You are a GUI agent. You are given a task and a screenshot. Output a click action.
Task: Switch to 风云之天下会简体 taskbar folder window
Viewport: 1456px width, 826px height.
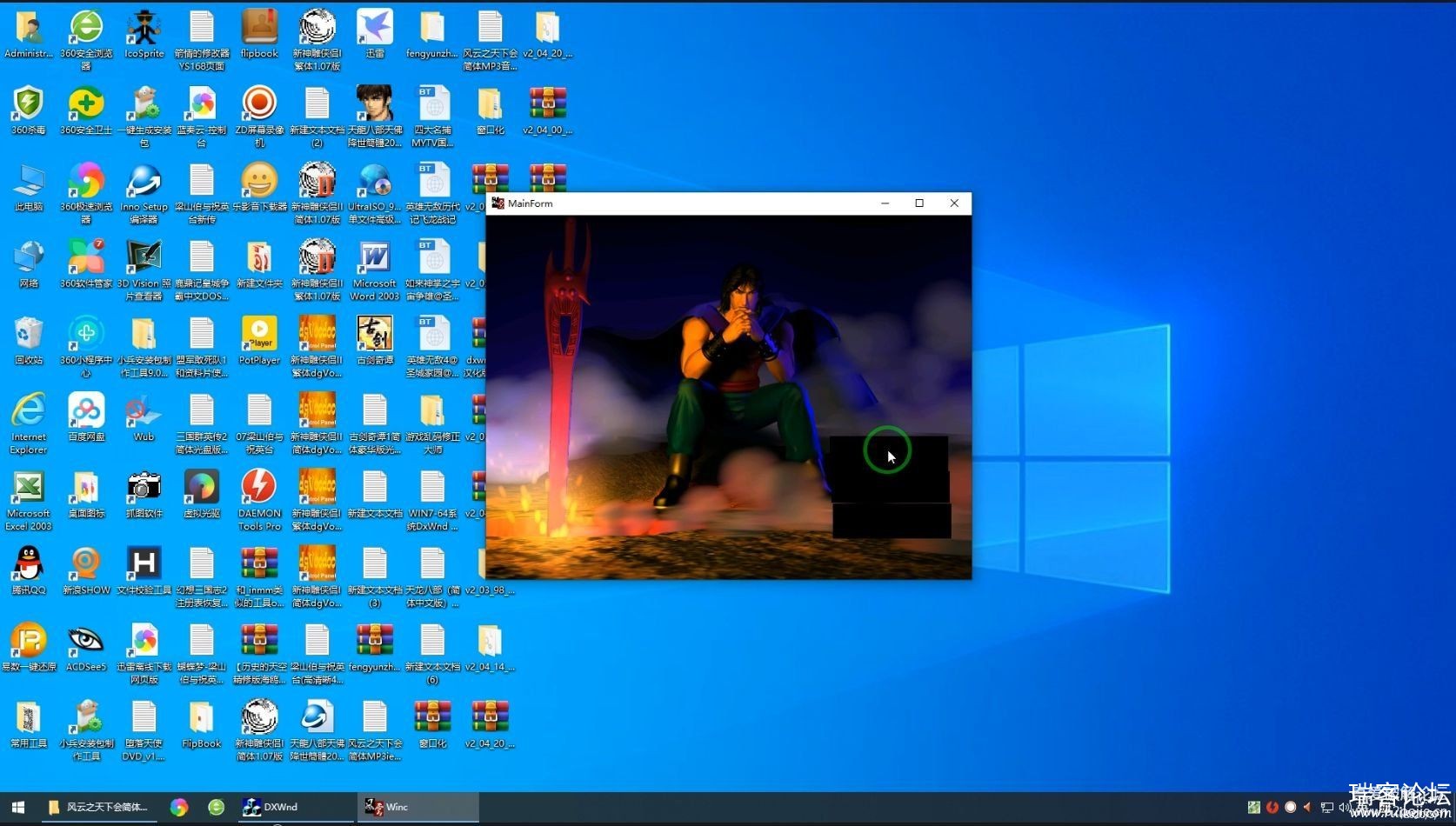98,807
